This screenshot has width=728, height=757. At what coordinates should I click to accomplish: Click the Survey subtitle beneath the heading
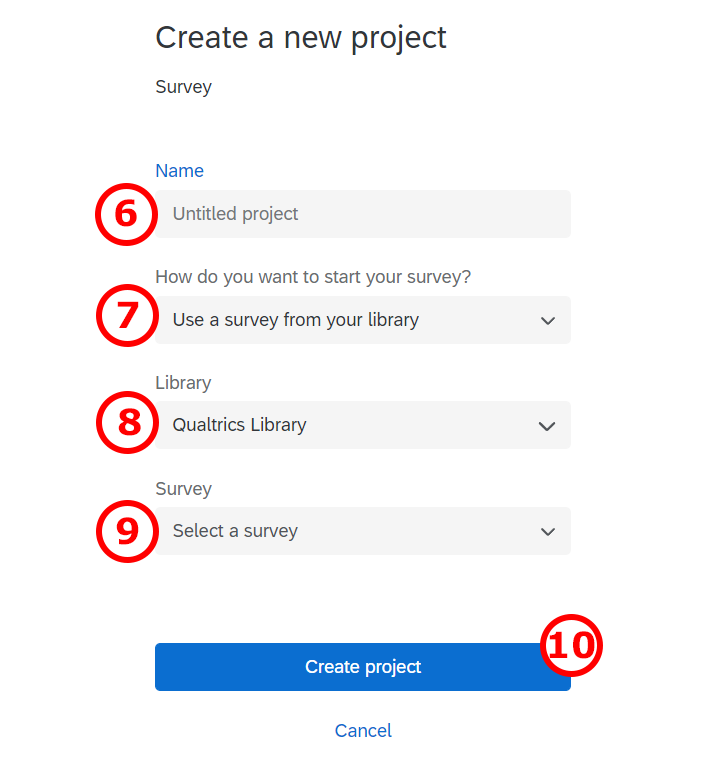(x=183, y=87)
